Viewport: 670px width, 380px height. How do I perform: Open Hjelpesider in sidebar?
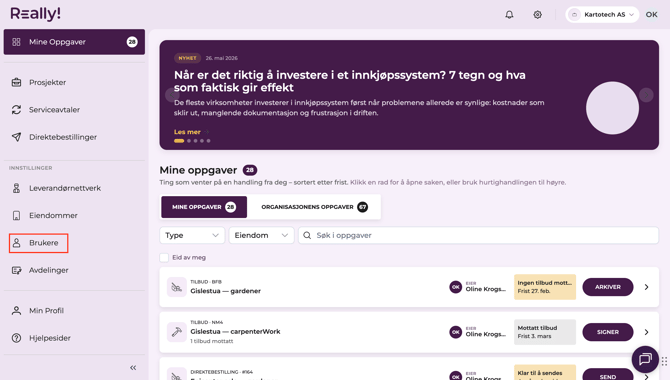point(74,338)
